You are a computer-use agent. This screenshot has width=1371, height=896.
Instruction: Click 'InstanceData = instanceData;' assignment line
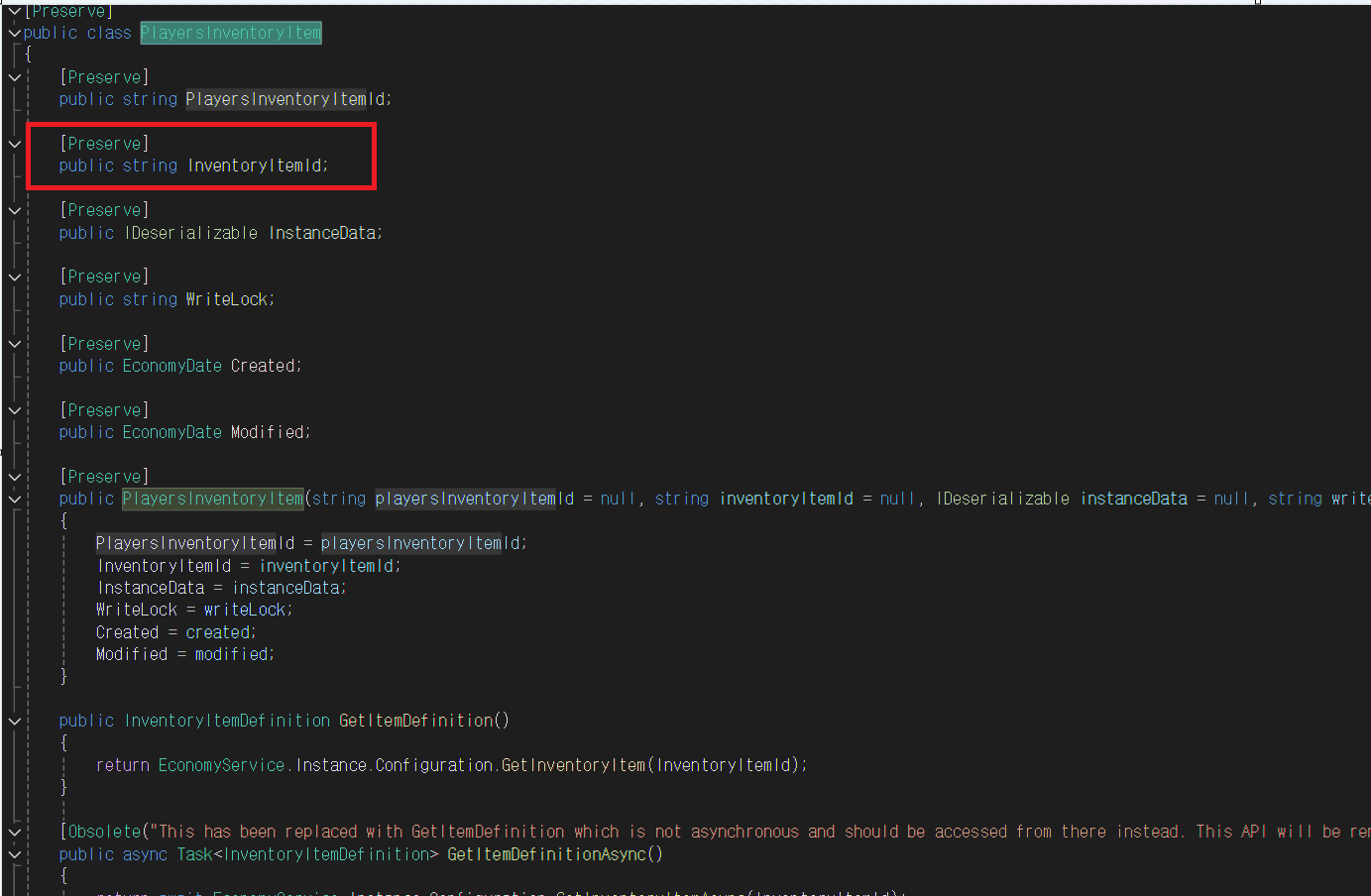[x=222, y=588]
